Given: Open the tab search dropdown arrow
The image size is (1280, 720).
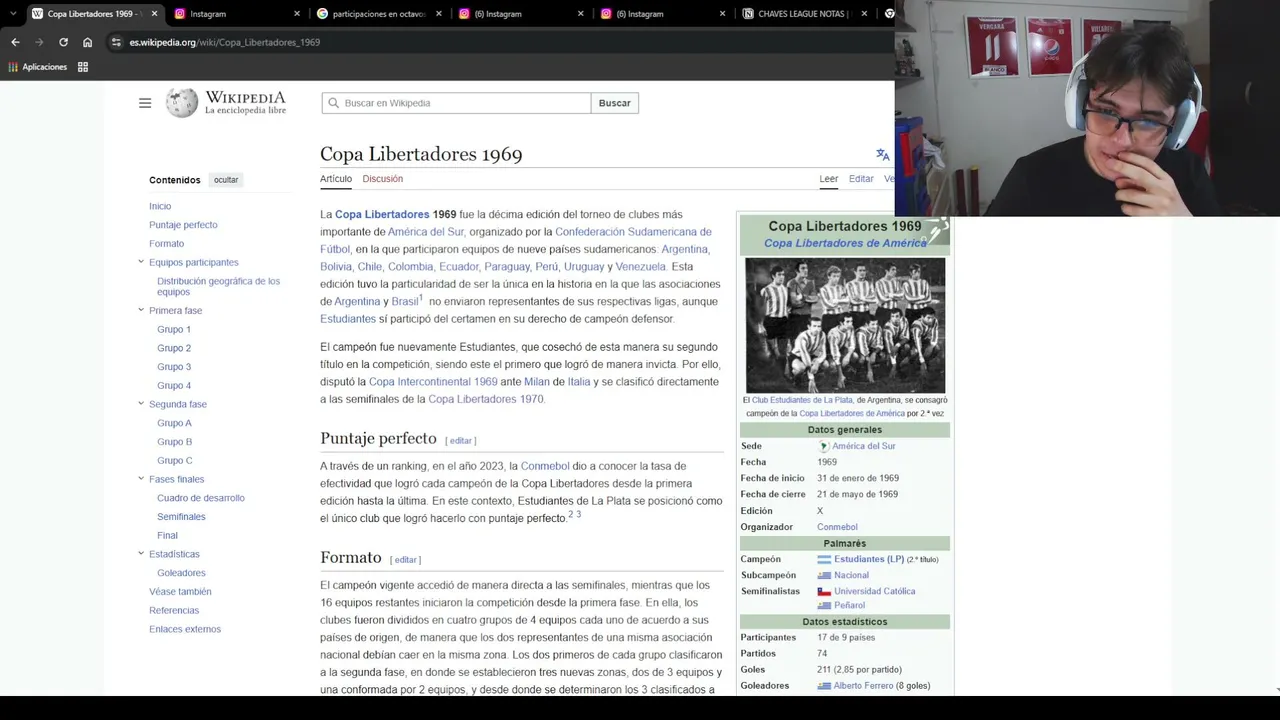Looking at the screenshot, I should click(x=13, y=14).
